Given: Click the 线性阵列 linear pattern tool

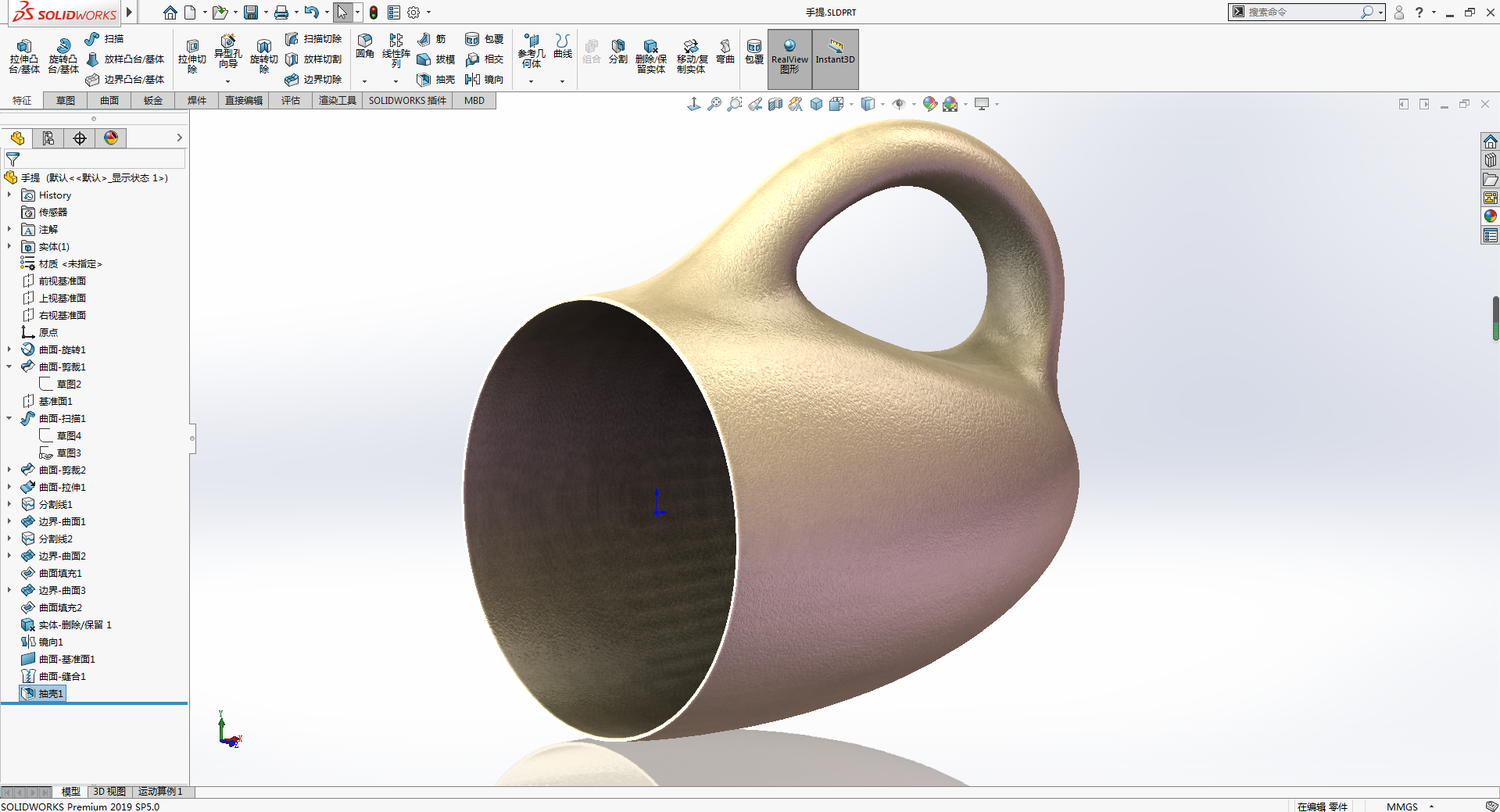Looking at the screenshot, I should [x=396, y=51].
